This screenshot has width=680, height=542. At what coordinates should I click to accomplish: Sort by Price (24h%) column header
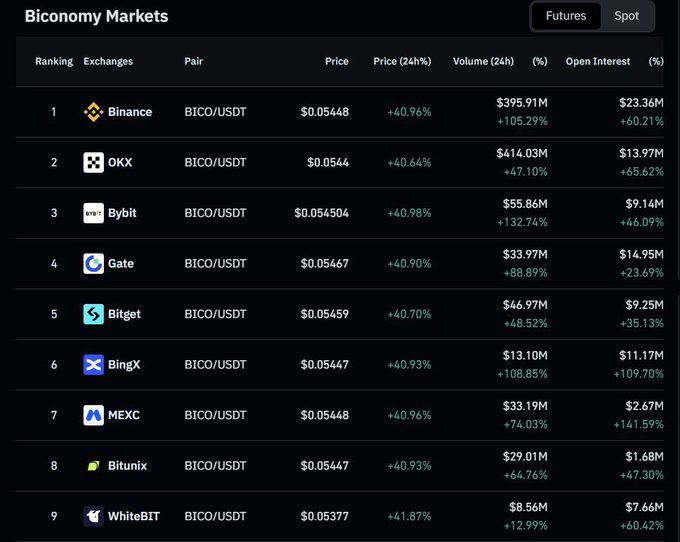point(402,61)
